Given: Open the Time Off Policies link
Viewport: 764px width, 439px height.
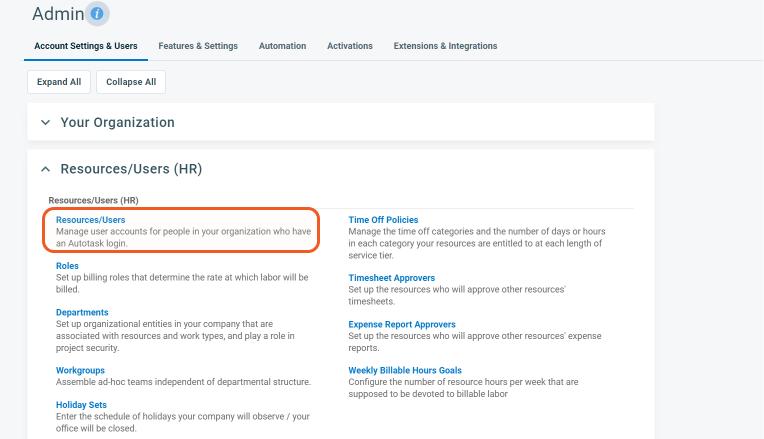Looking at the screenshot, I should (383, 220).
